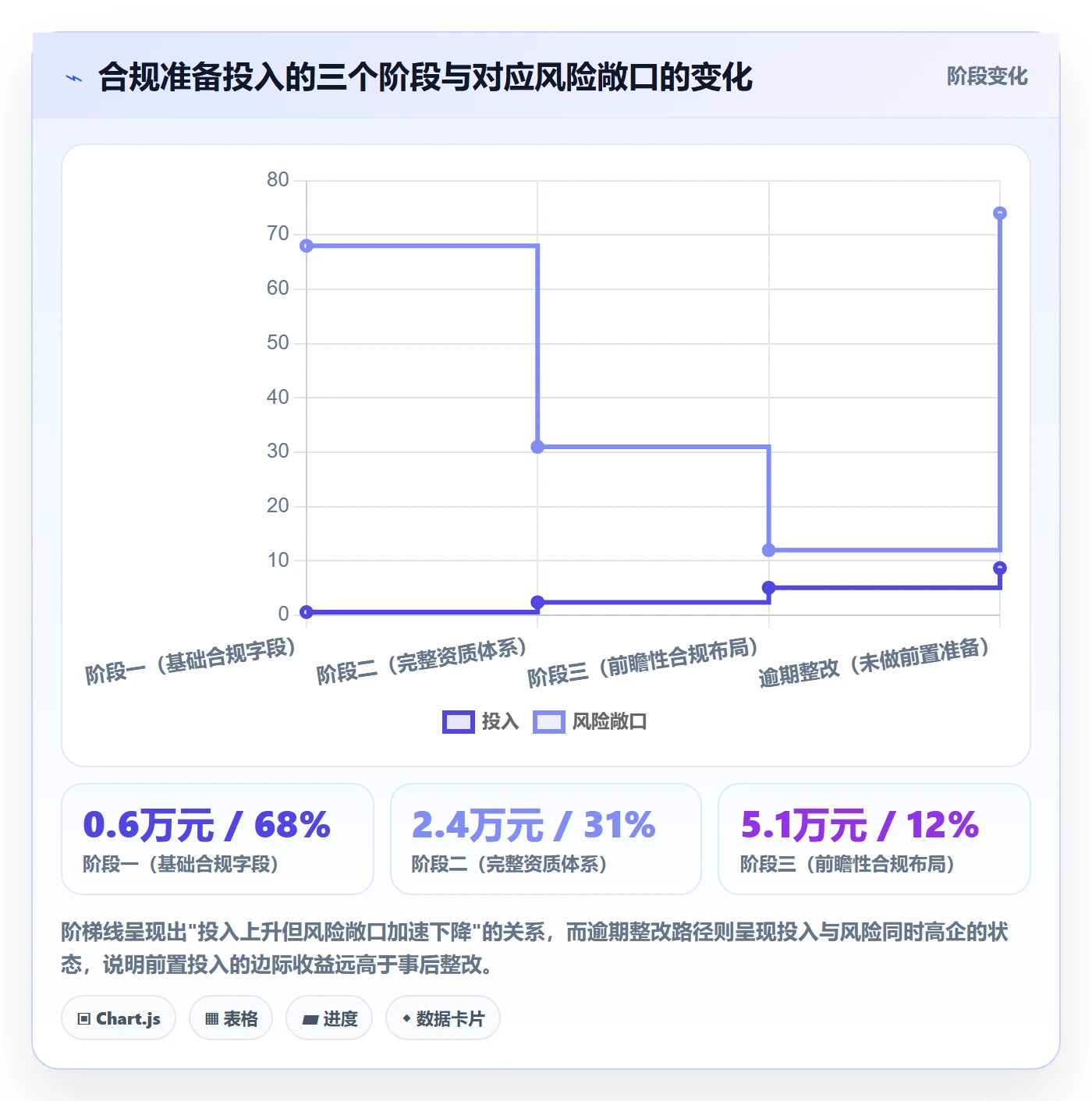
Task: Click the y-axis value 50
Action: point(278,342)
